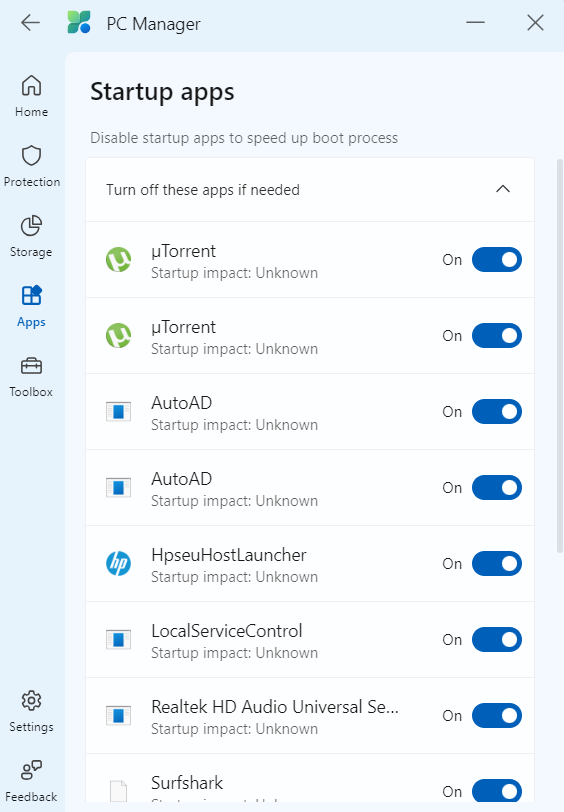The height and width of the screenshot is (812, 564).
Task: Select the HpseuHostLauncher name text
Action: click(228, 555)
